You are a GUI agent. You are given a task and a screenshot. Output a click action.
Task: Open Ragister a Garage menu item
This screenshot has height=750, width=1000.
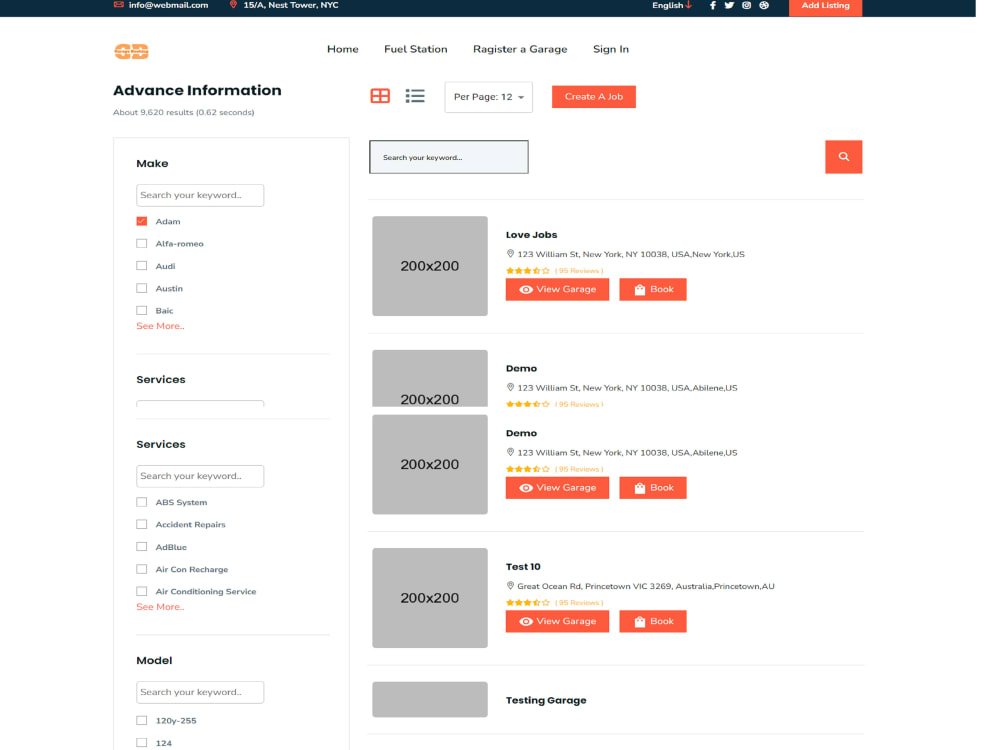520,49
